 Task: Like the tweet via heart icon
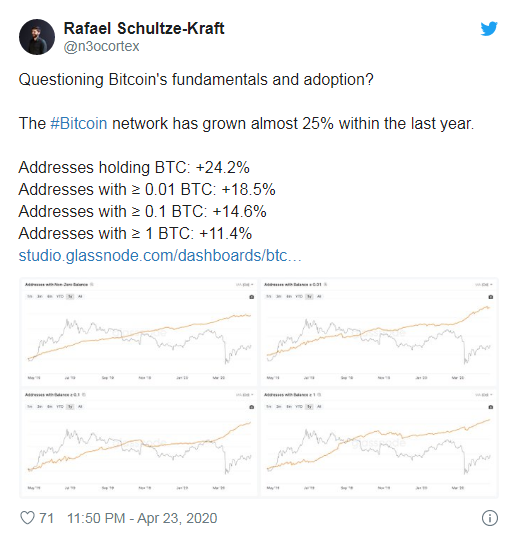click(x=27, y=518)
